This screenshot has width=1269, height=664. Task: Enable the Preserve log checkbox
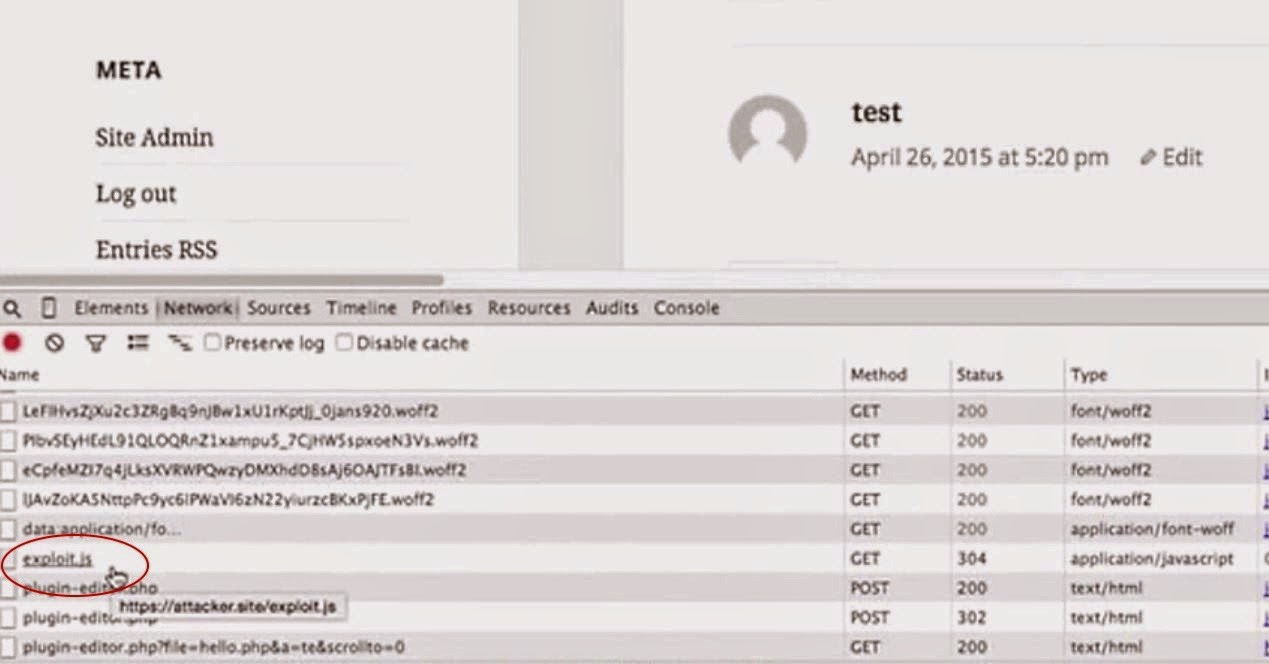pos(212,343)
